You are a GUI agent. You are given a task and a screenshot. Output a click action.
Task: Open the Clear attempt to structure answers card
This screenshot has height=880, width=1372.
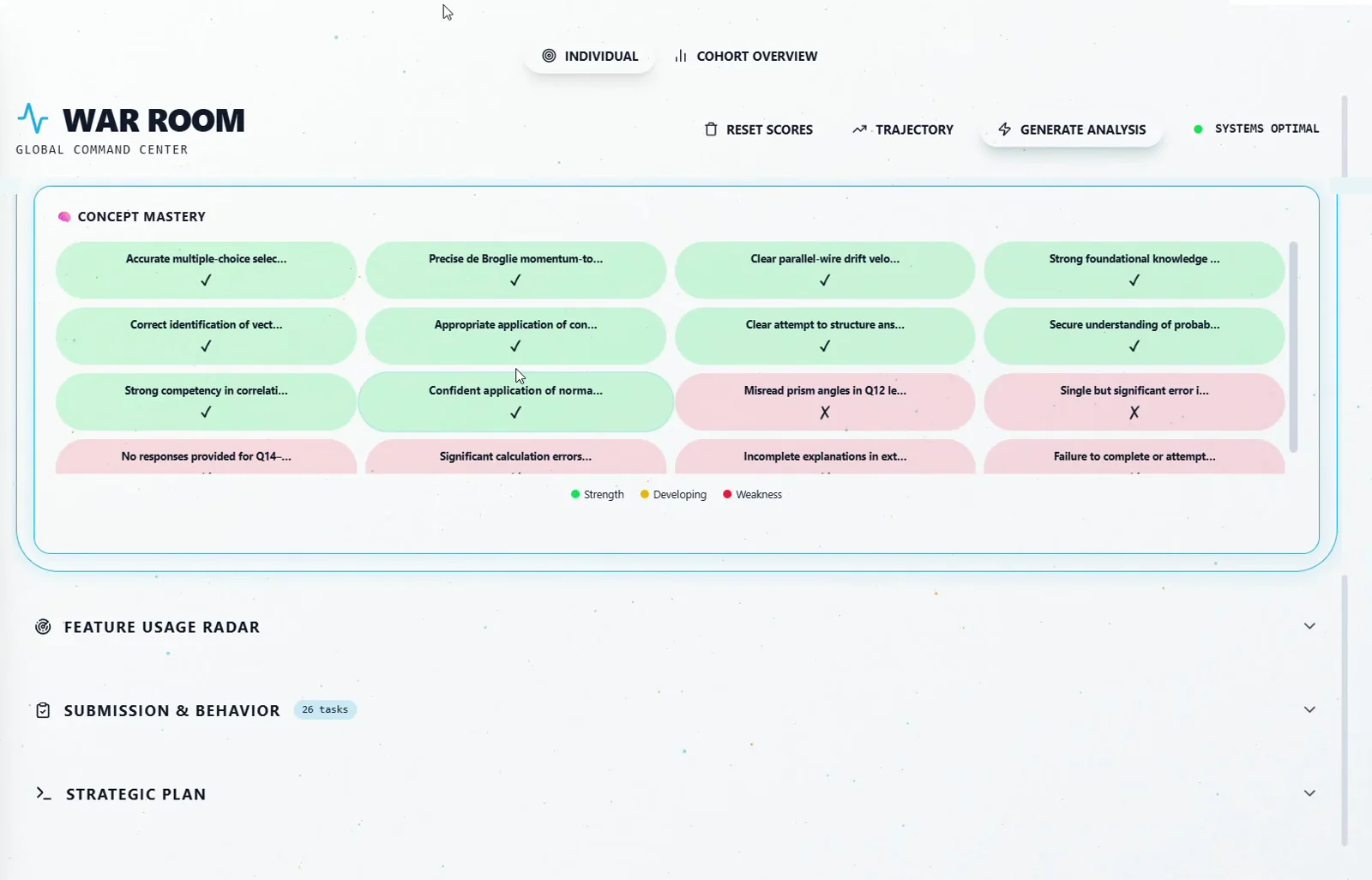[x=825, y=336]
